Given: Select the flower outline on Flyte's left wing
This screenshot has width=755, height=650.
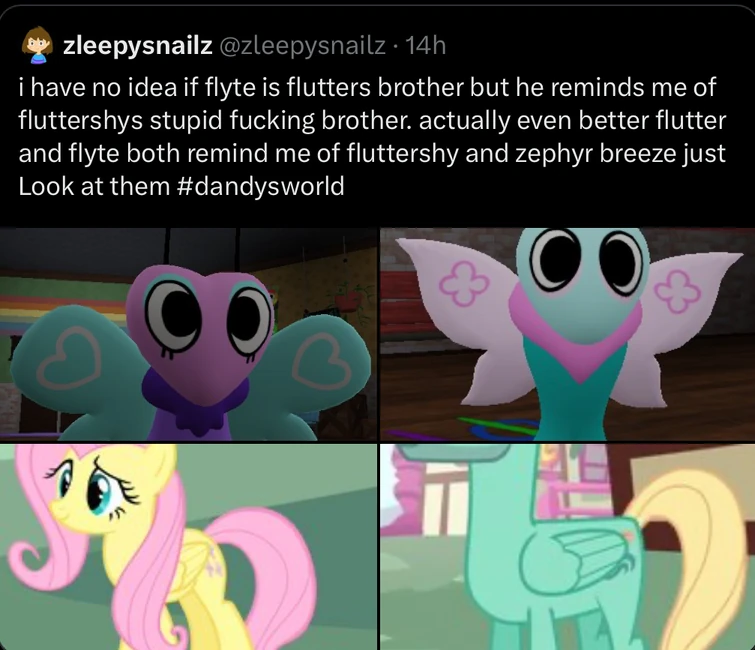Looking at the screenshot, I should click(x=465, y=284).
